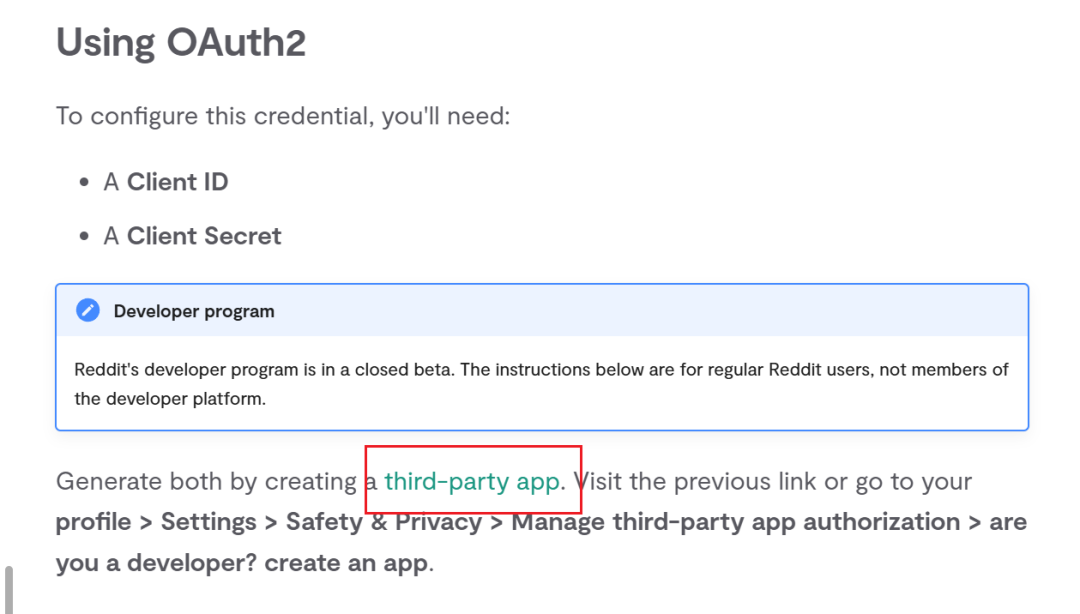Click the closed beta notice body text
The width and height of the screenshot is (1080, 614).
(541, 384)
